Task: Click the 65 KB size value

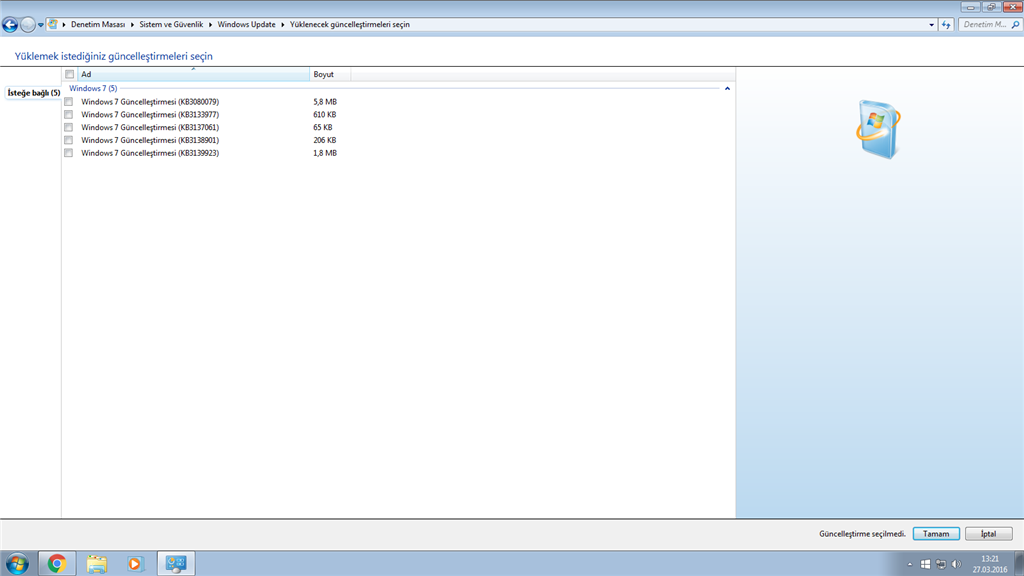Action: [x=323, y=127]
